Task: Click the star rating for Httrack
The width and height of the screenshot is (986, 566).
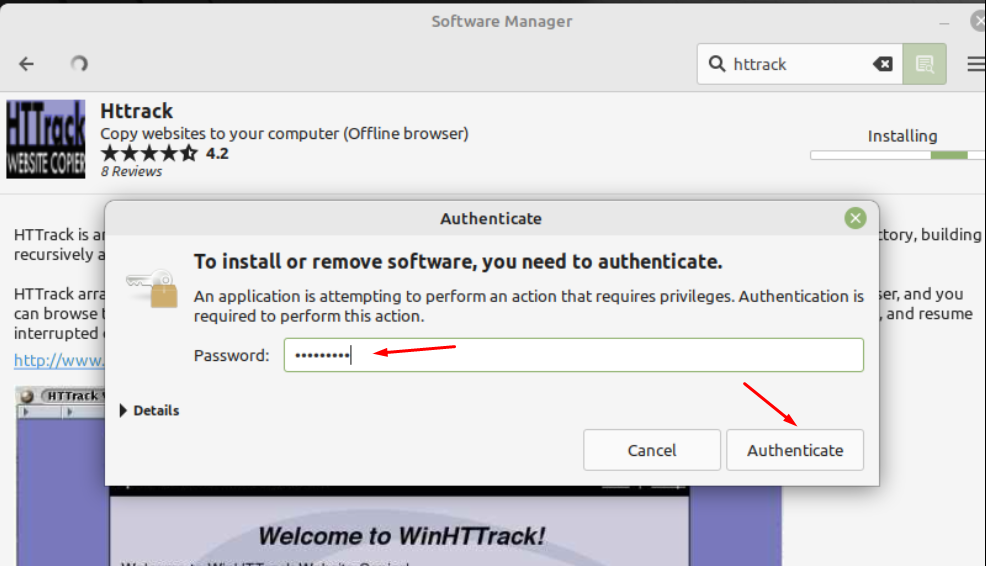Action: coord(149,153)
